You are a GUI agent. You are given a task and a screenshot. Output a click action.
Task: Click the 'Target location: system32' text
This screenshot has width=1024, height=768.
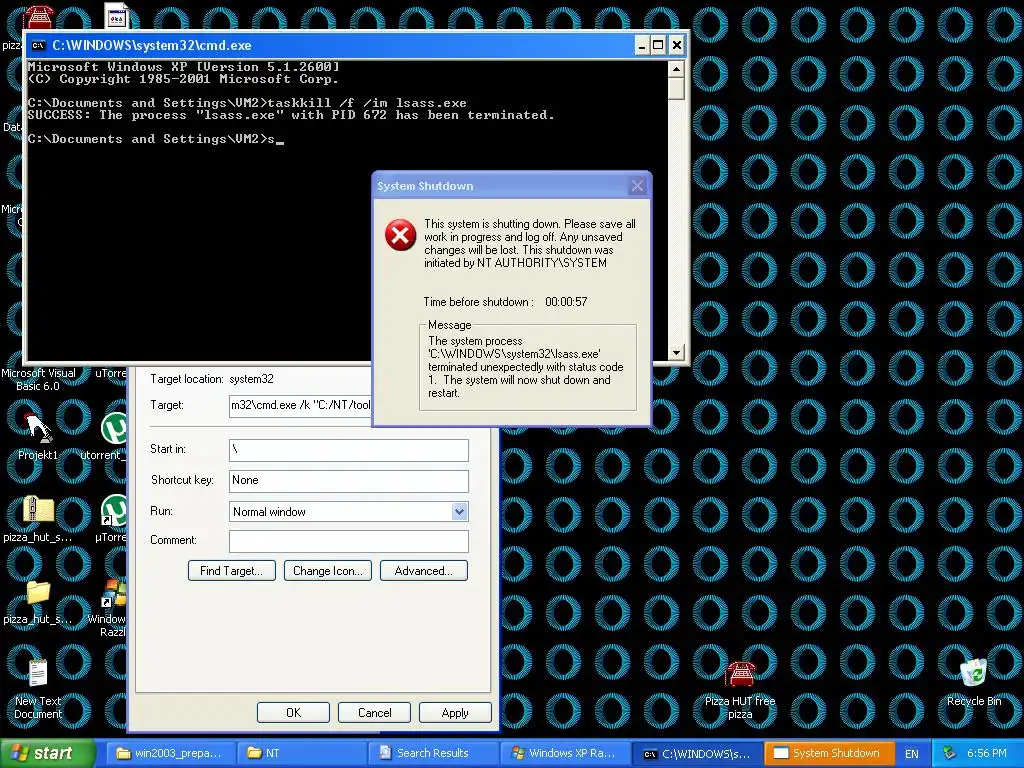[x=212, y=379]
